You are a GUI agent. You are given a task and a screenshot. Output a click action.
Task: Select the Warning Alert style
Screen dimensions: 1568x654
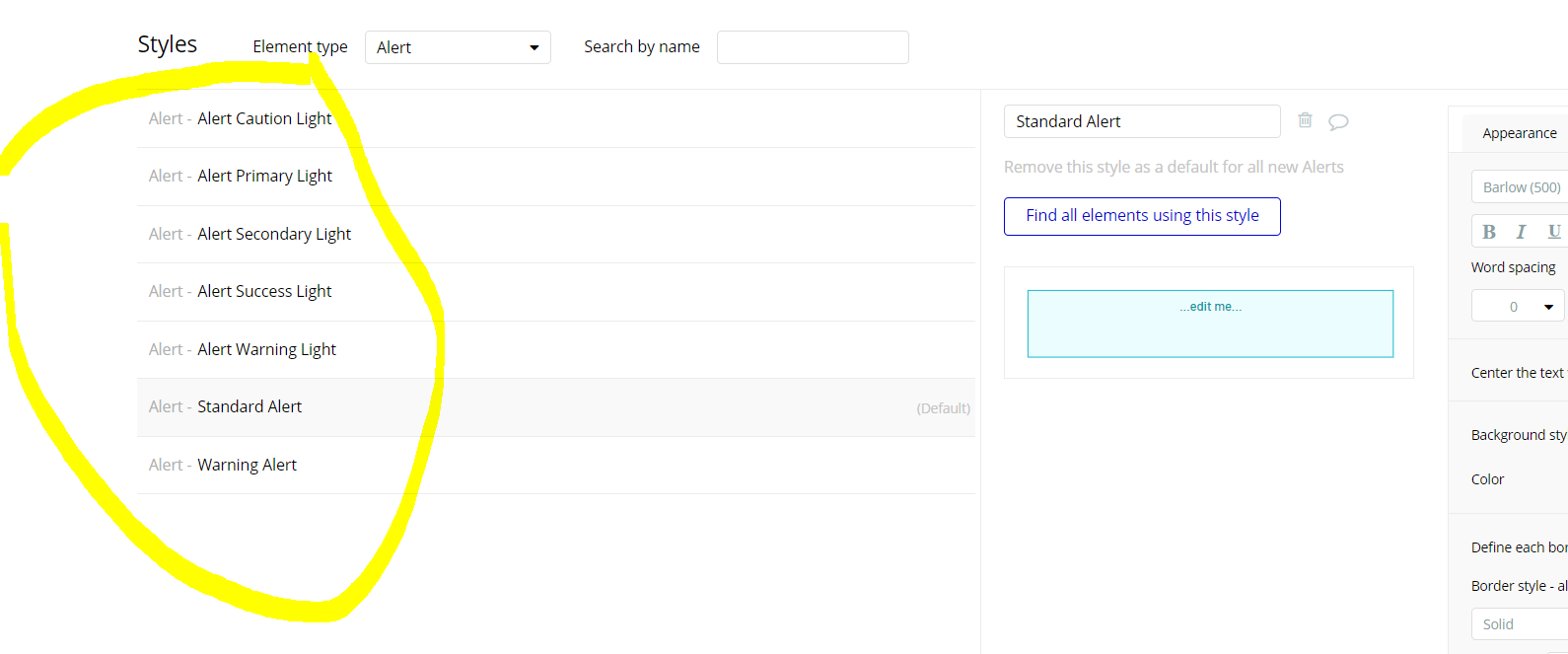tap(247, 465)
